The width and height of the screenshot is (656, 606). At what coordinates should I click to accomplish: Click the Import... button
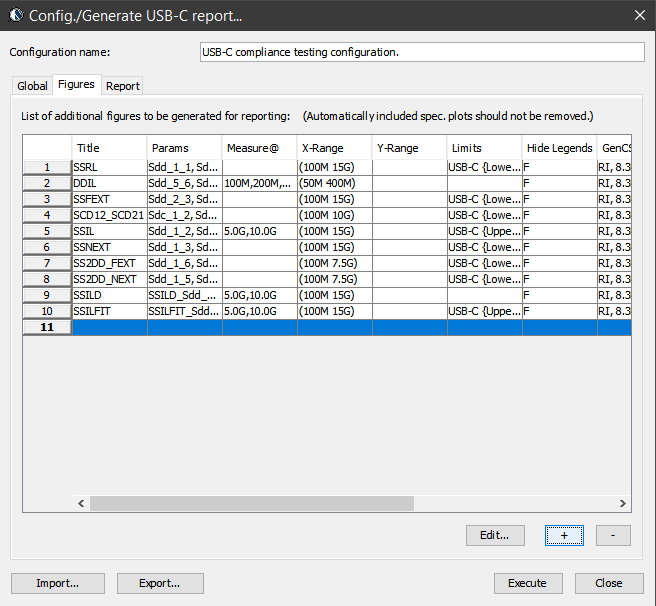[x=57, y=583]
